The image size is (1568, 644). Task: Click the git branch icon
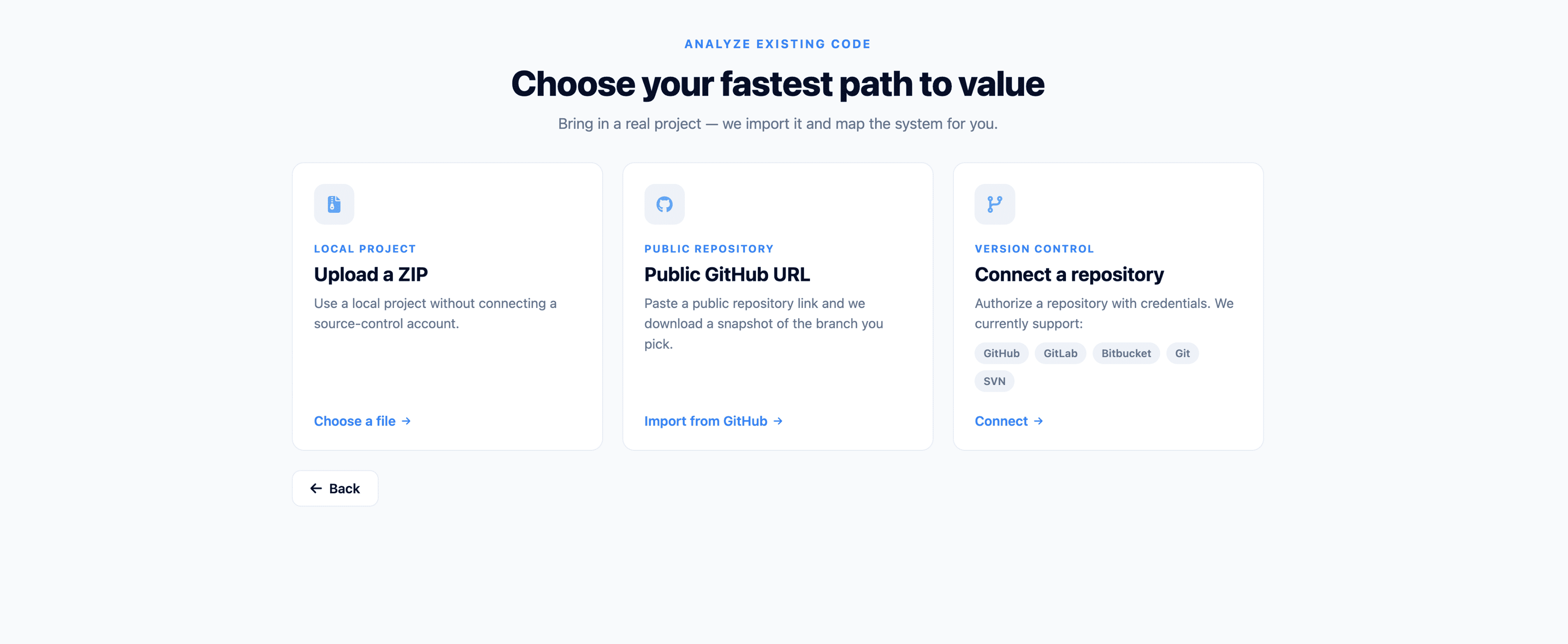994,204
